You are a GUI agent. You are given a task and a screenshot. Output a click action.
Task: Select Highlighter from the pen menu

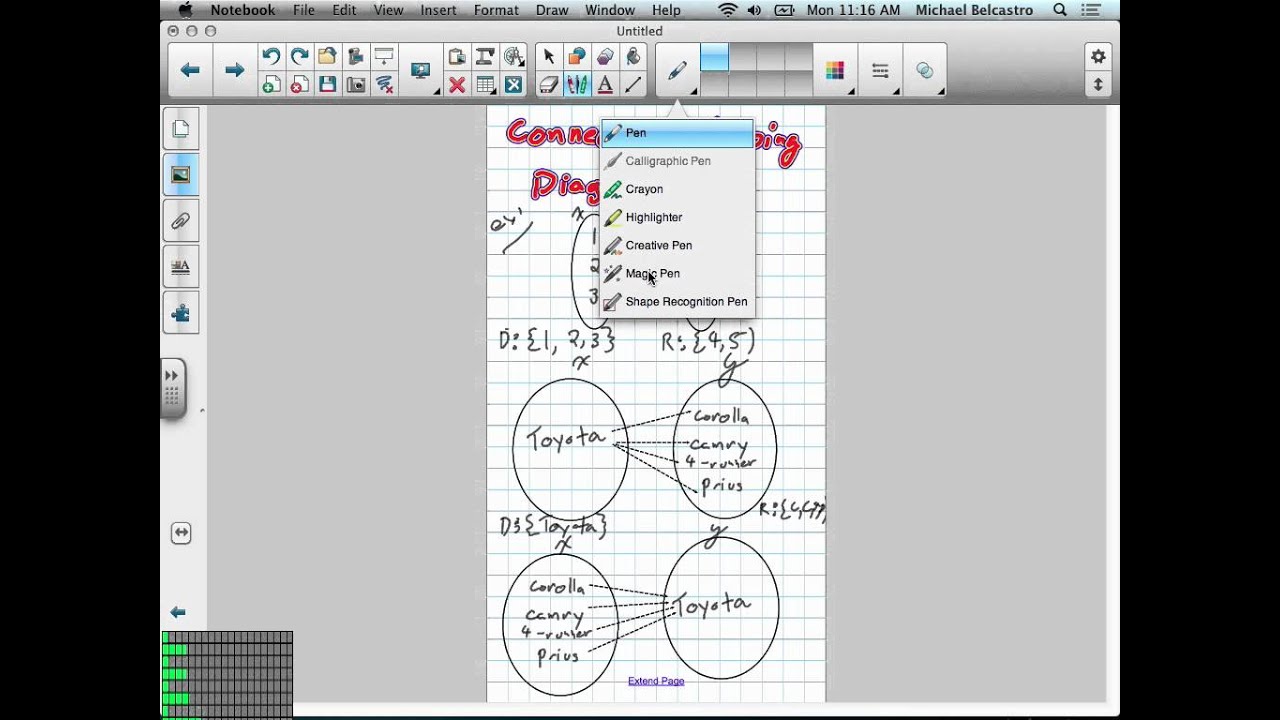677,217
